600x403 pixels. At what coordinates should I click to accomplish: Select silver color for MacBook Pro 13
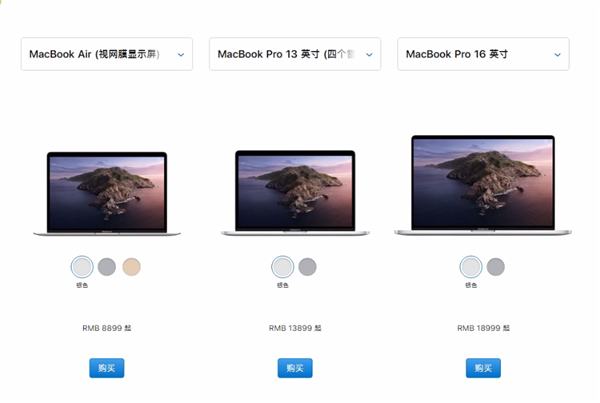[x=282, y=267]
